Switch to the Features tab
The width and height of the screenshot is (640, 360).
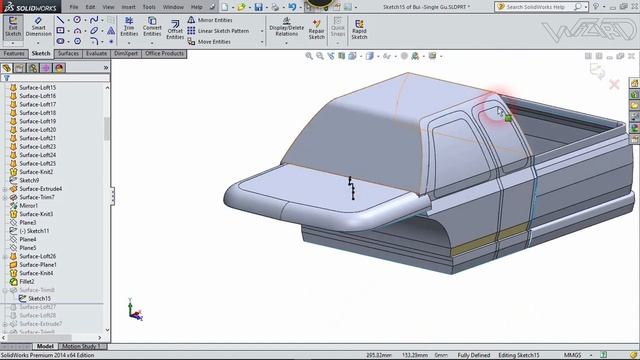pyautogui.click(x=14, y=53)
